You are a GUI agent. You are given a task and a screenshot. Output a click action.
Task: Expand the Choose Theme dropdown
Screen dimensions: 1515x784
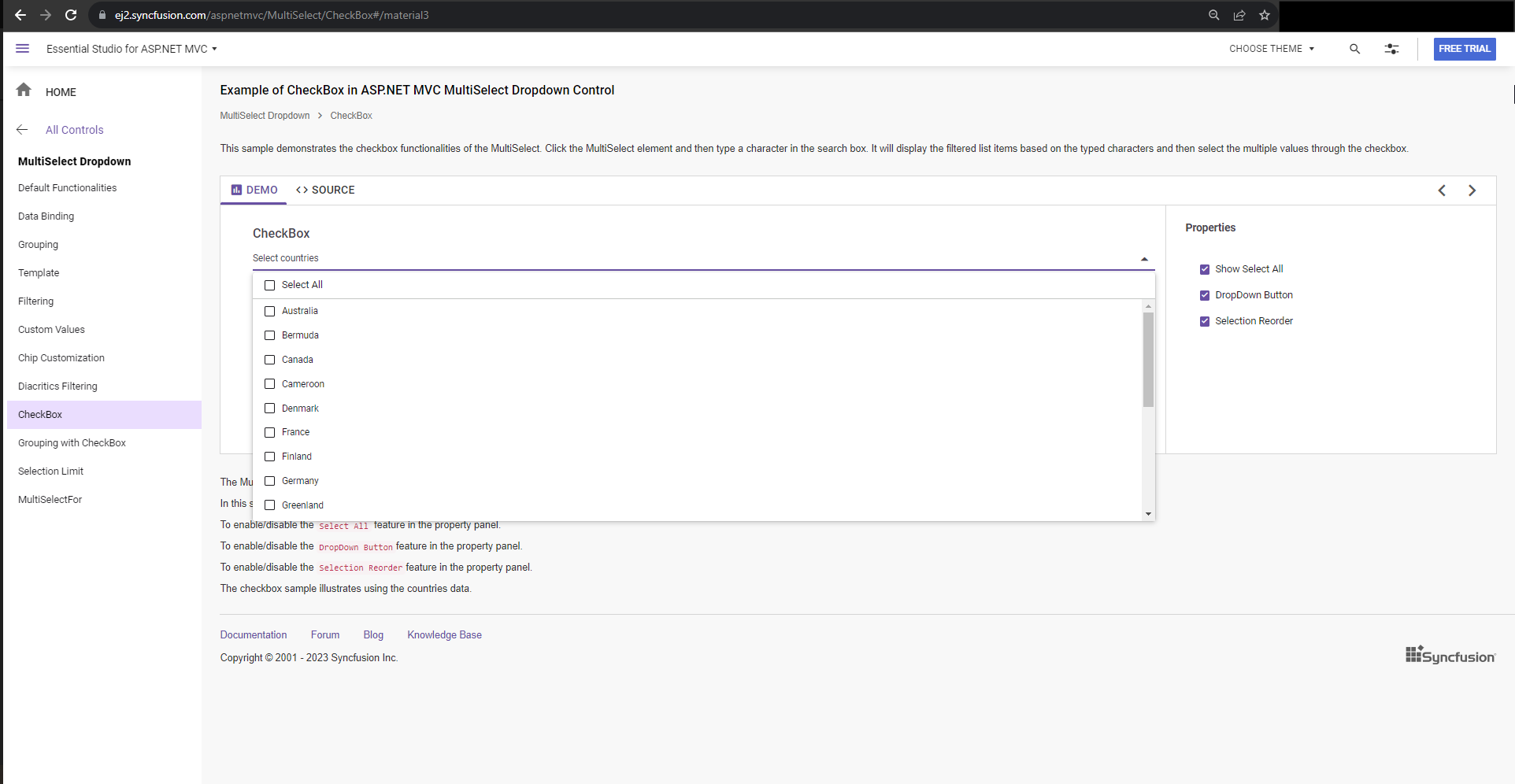click(1272, 49)
